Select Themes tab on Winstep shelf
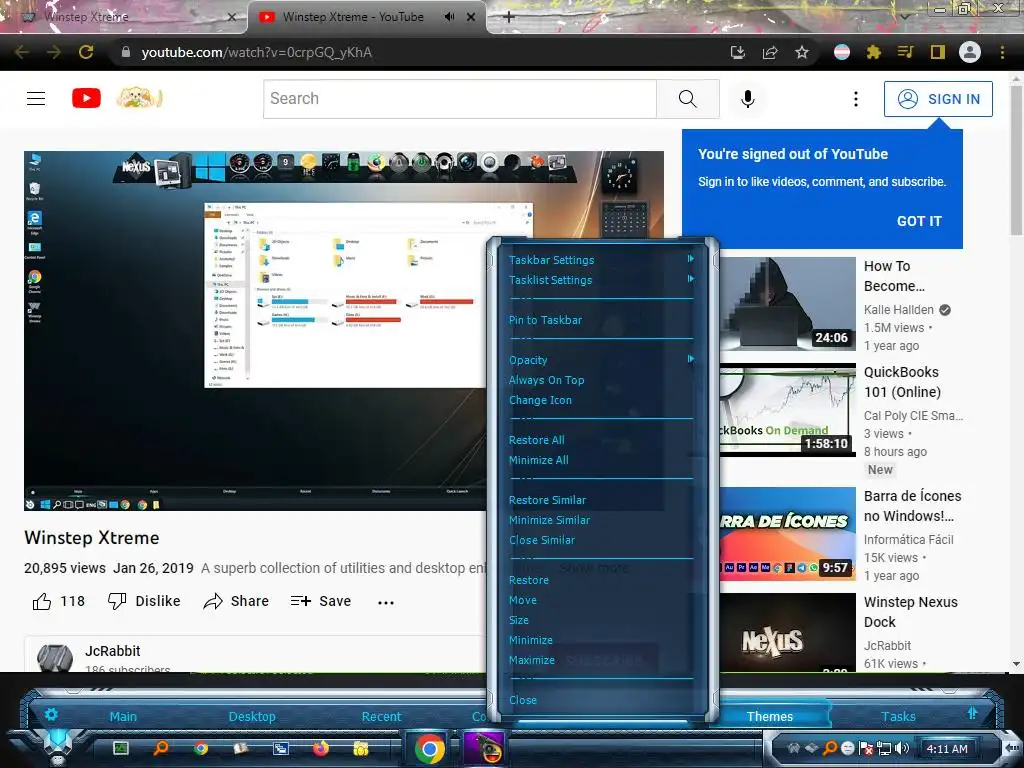 (770, 716)
